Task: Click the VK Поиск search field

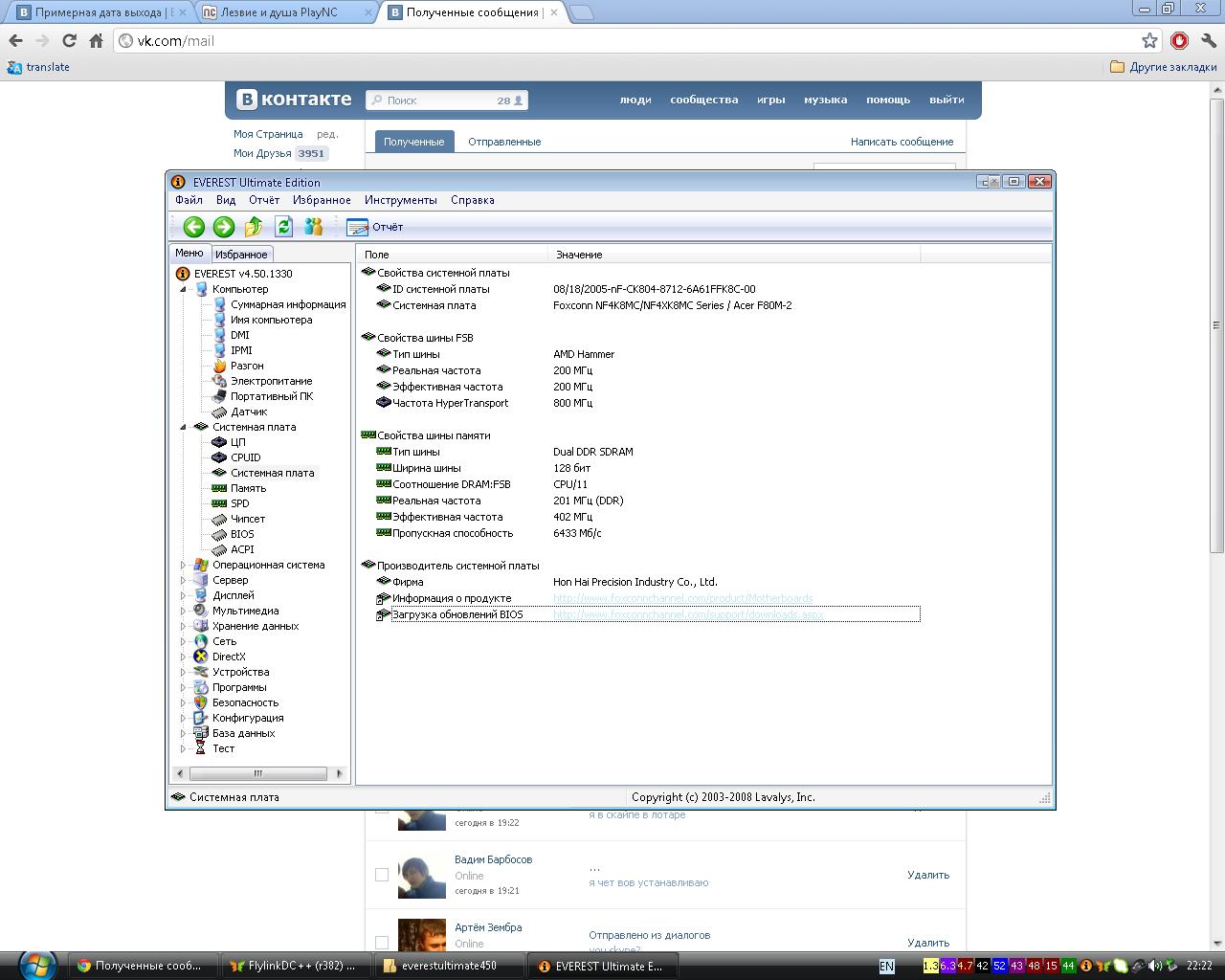Action: [447, 100]
